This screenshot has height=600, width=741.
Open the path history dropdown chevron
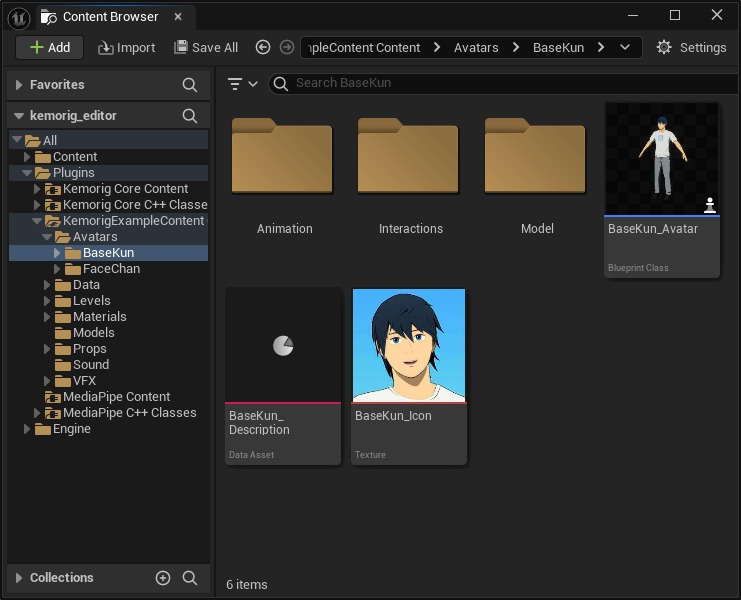626,47
